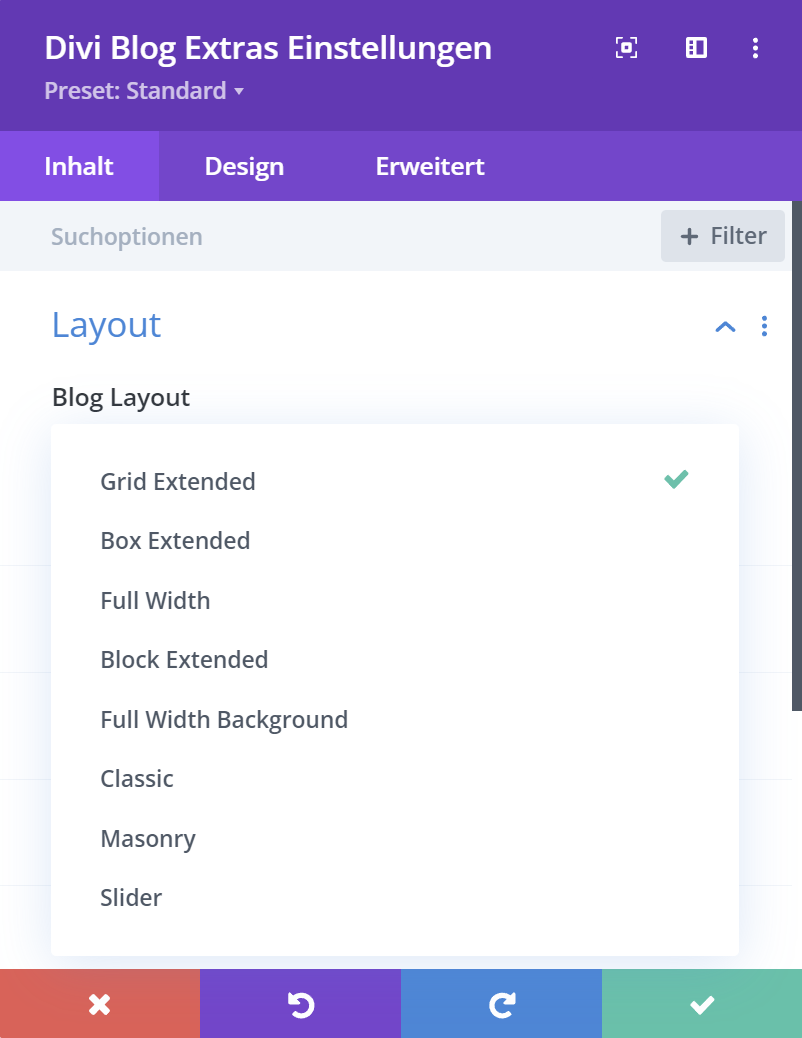The image size is (802, 1038).
Task: Switch to the Design tab
Action: pos(244,166)
